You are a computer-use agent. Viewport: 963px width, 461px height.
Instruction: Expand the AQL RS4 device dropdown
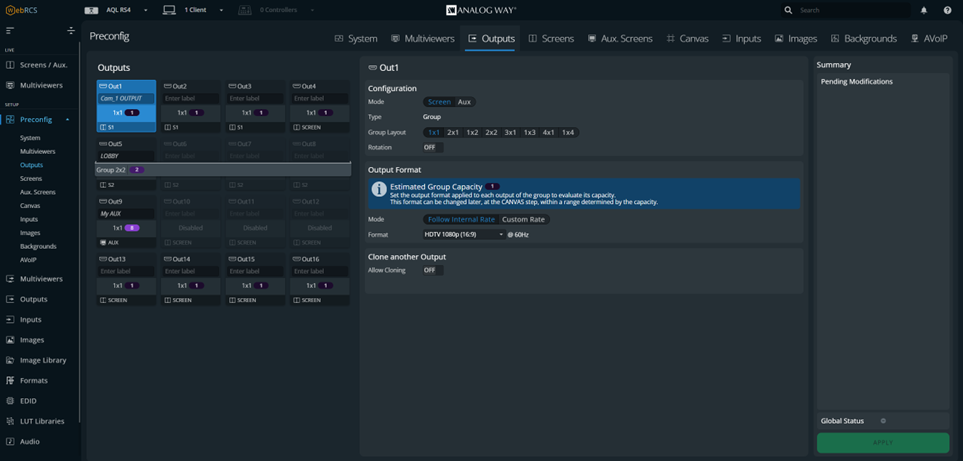[145, 10]
